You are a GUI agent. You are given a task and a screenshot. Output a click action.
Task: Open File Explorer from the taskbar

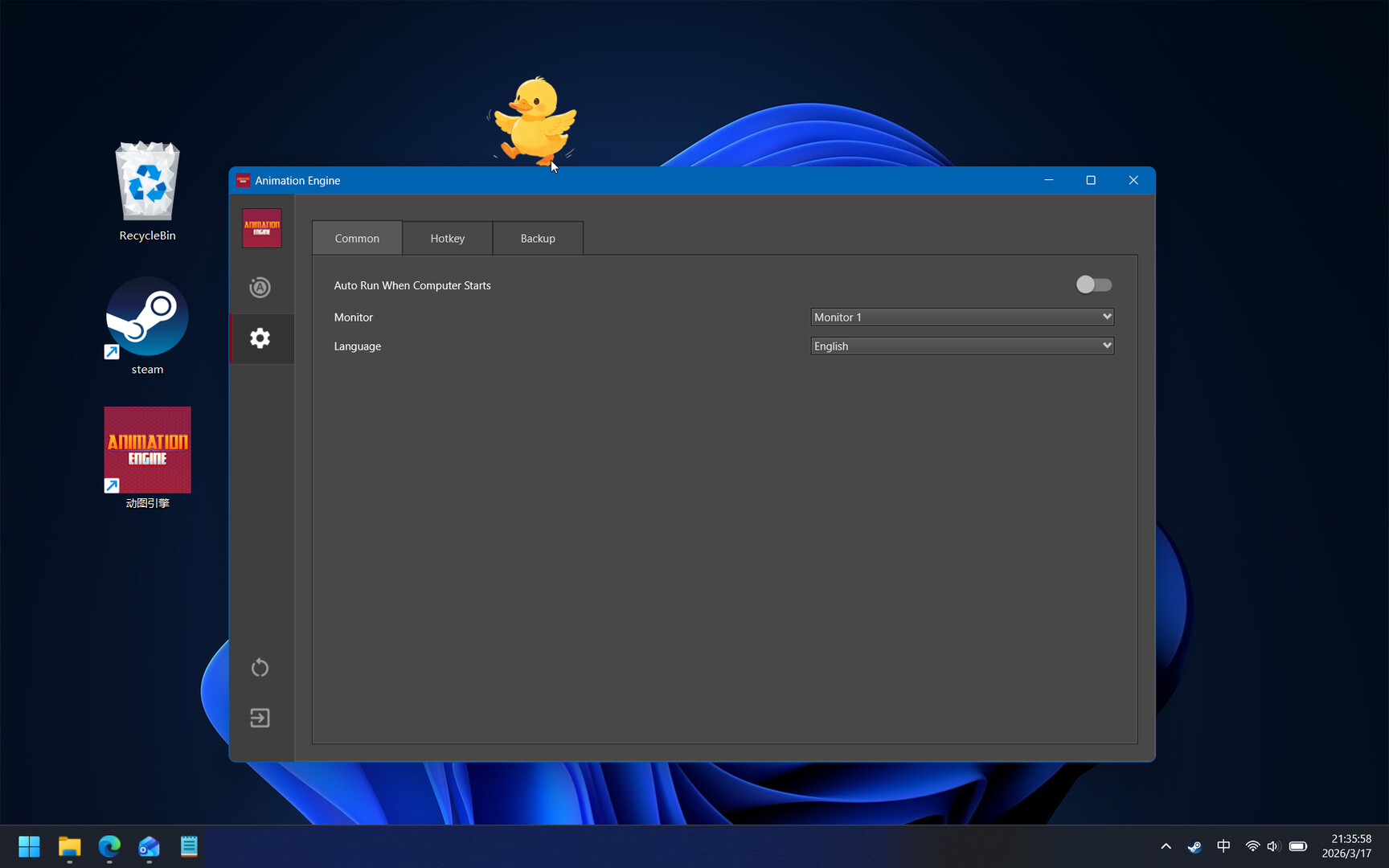pyautogui.click(x=69, y=846)
